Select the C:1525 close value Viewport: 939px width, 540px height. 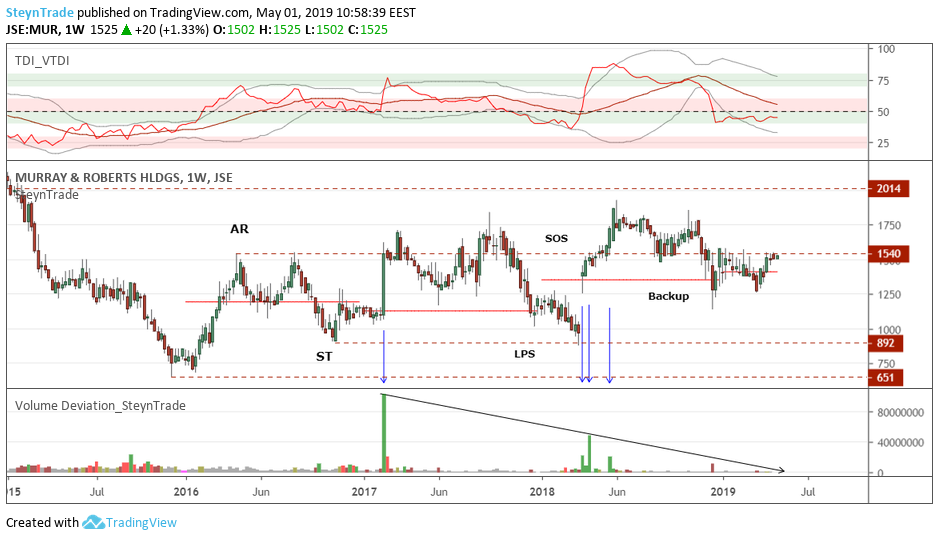point(366,29)
